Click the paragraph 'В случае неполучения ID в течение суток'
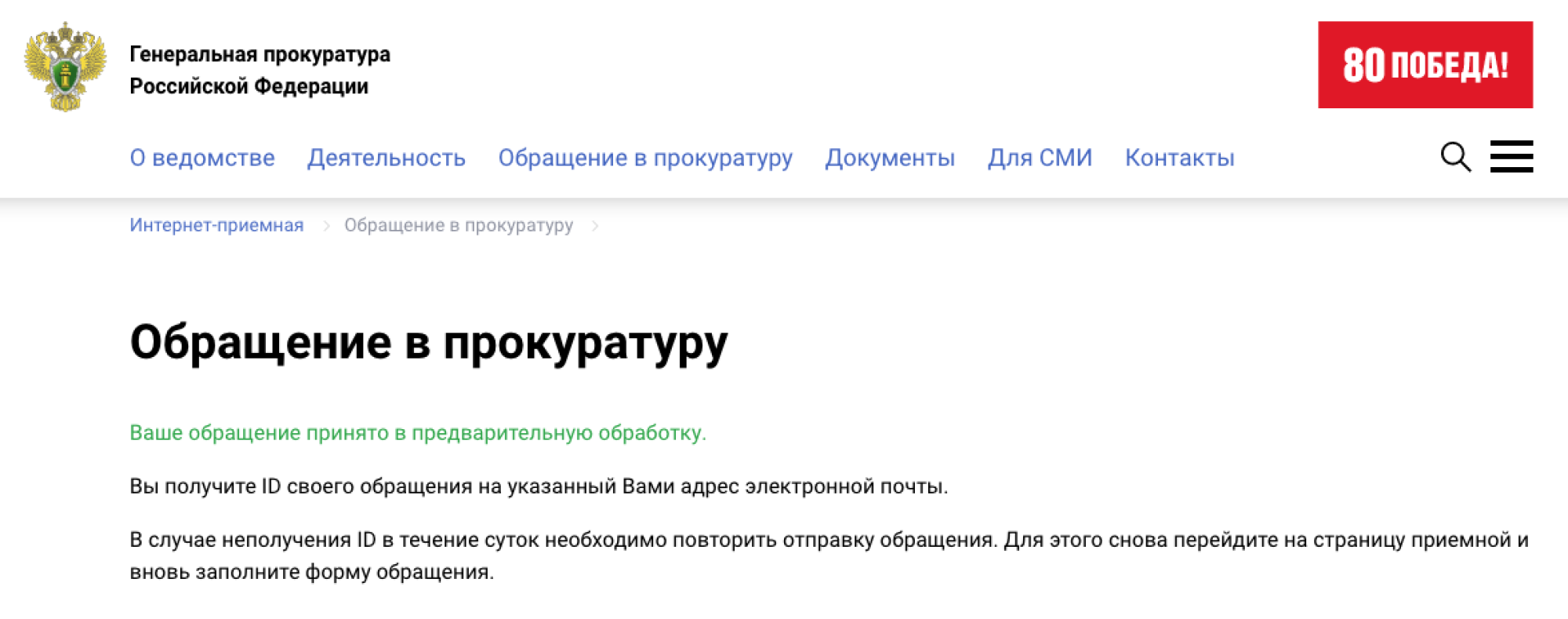The image size is (1568, 619). pyautogui.click(x=829, y=555)
